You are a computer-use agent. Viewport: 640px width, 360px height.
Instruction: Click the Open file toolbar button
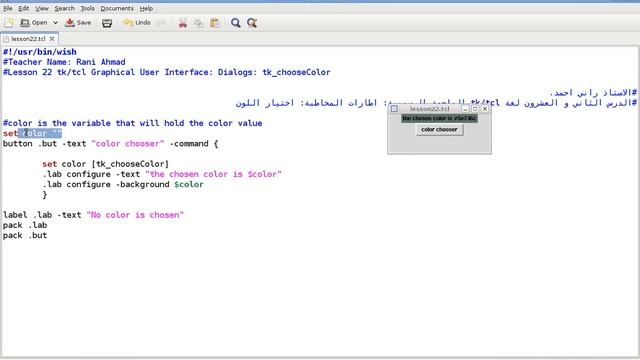tap(34, 23)
